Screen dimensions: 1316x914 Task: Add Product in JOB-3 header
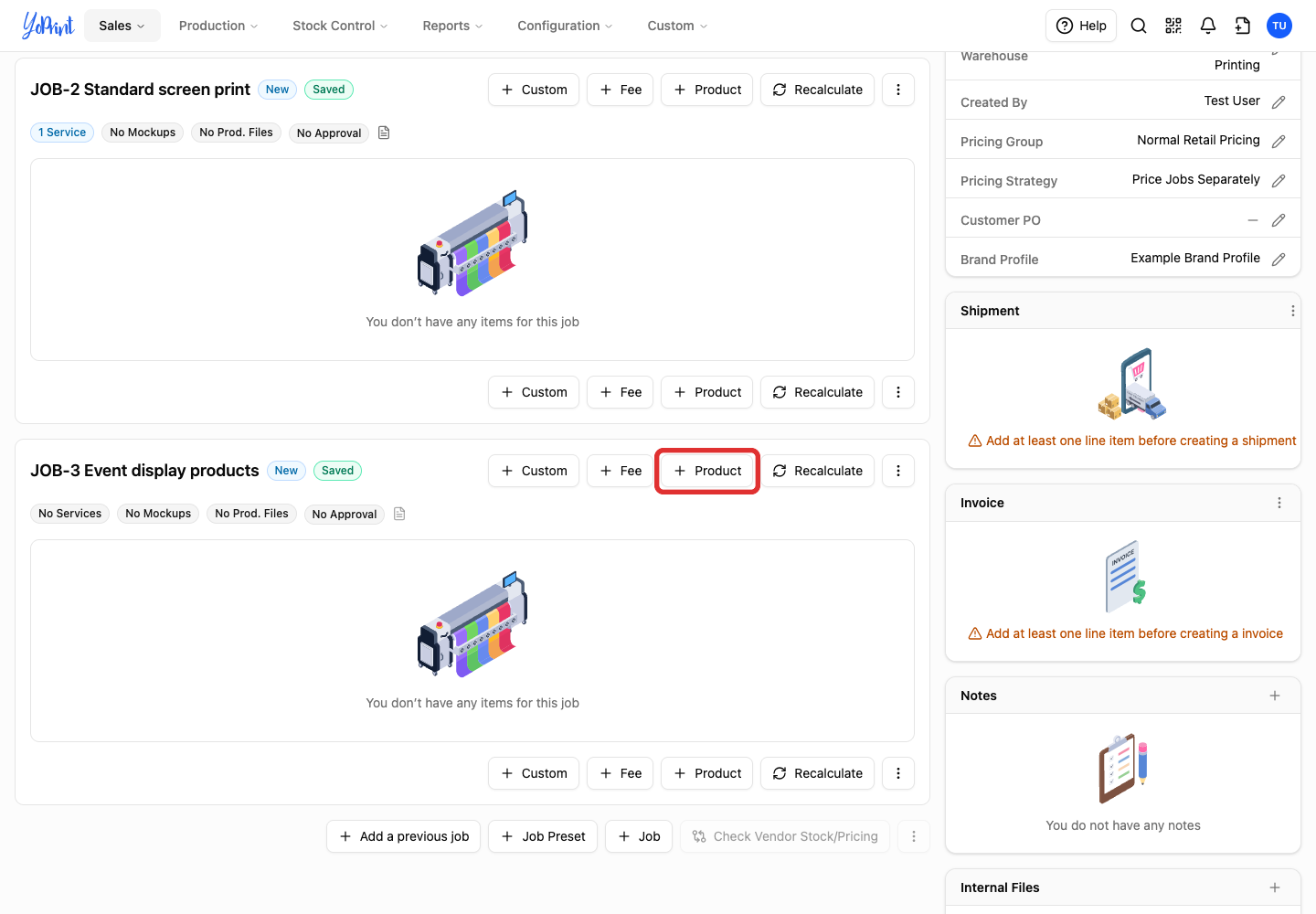pyautogui.click(x=707, y=471)
